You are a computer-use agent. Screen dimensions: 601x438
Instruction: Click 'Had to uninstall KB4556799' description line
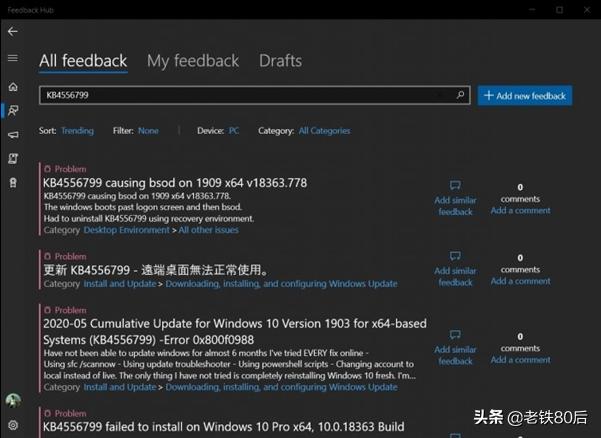[149, 218]
